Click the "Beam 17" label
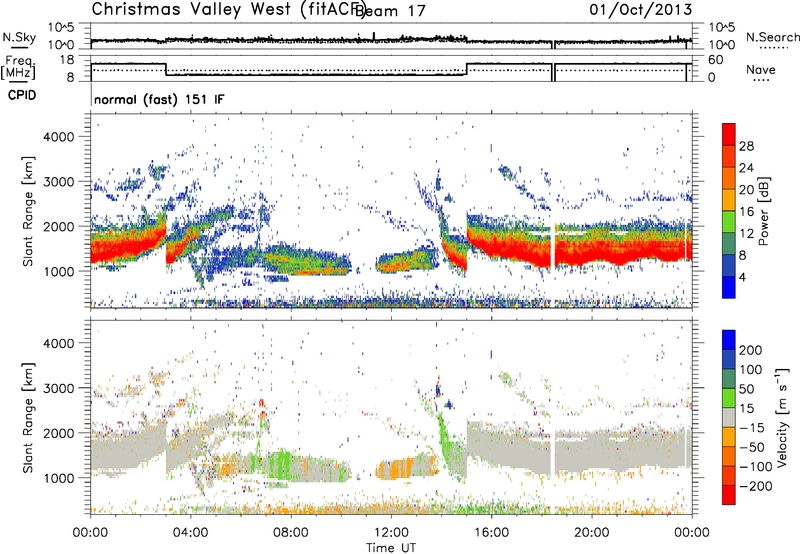Viewport: 800px width, 554px height. point(389,11)
